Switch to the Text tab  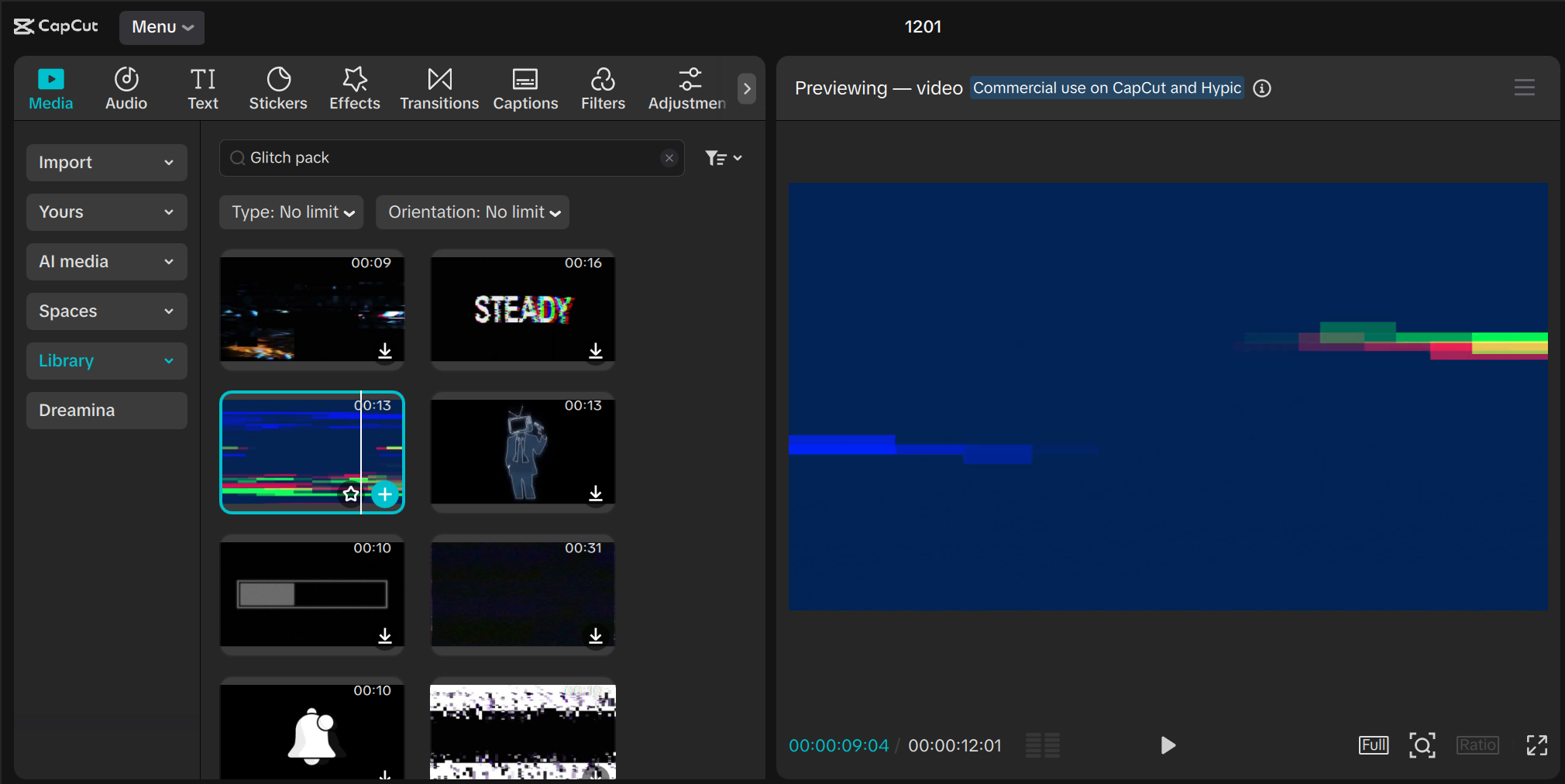coord(202,88)
